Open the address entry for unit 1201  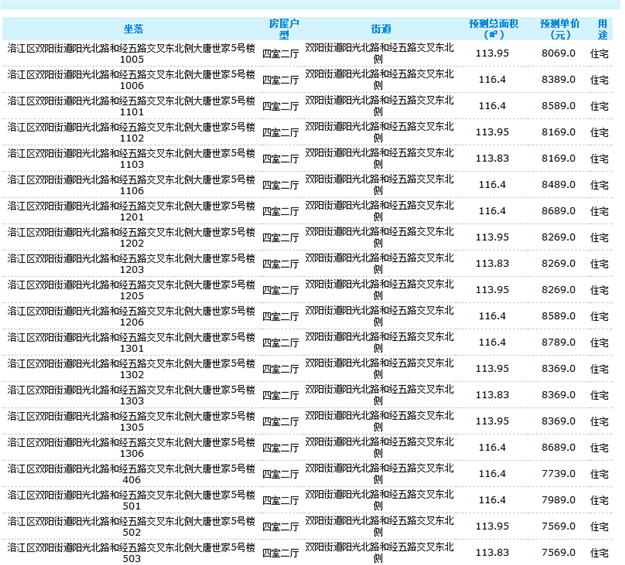pyautogui.click(x=132, y=209)
